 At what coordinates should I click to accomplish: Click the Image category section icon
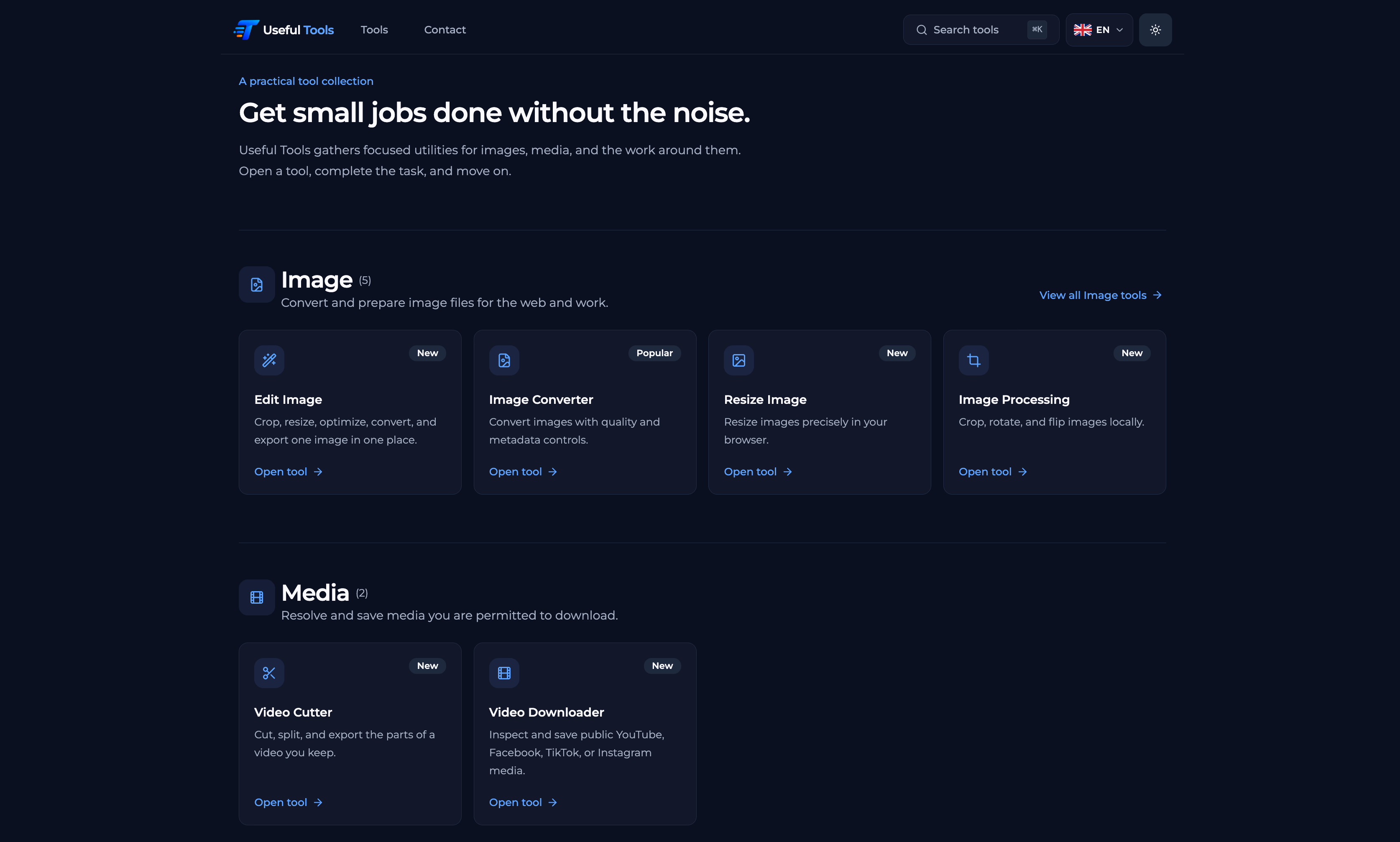coord(256,284)
